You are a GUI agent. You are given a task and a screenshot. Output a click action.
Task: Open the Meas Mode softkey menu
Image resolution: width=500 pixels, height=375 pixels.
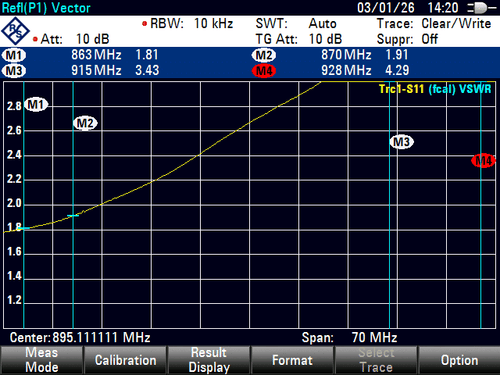(x=42, y=360)
